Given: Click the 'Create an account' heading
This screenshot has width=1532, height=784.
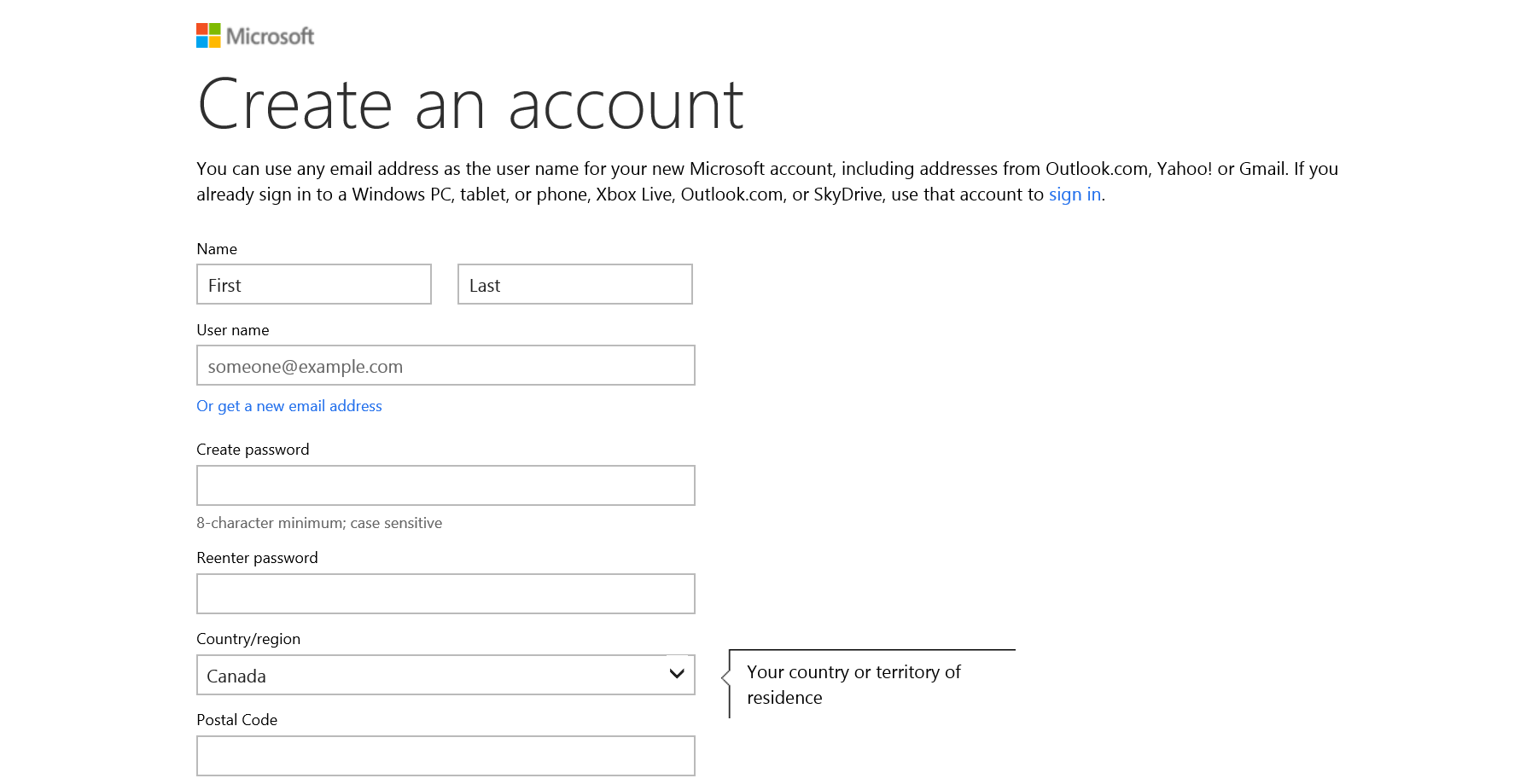Looking at the screenshot, I should (x=470, y=105).
